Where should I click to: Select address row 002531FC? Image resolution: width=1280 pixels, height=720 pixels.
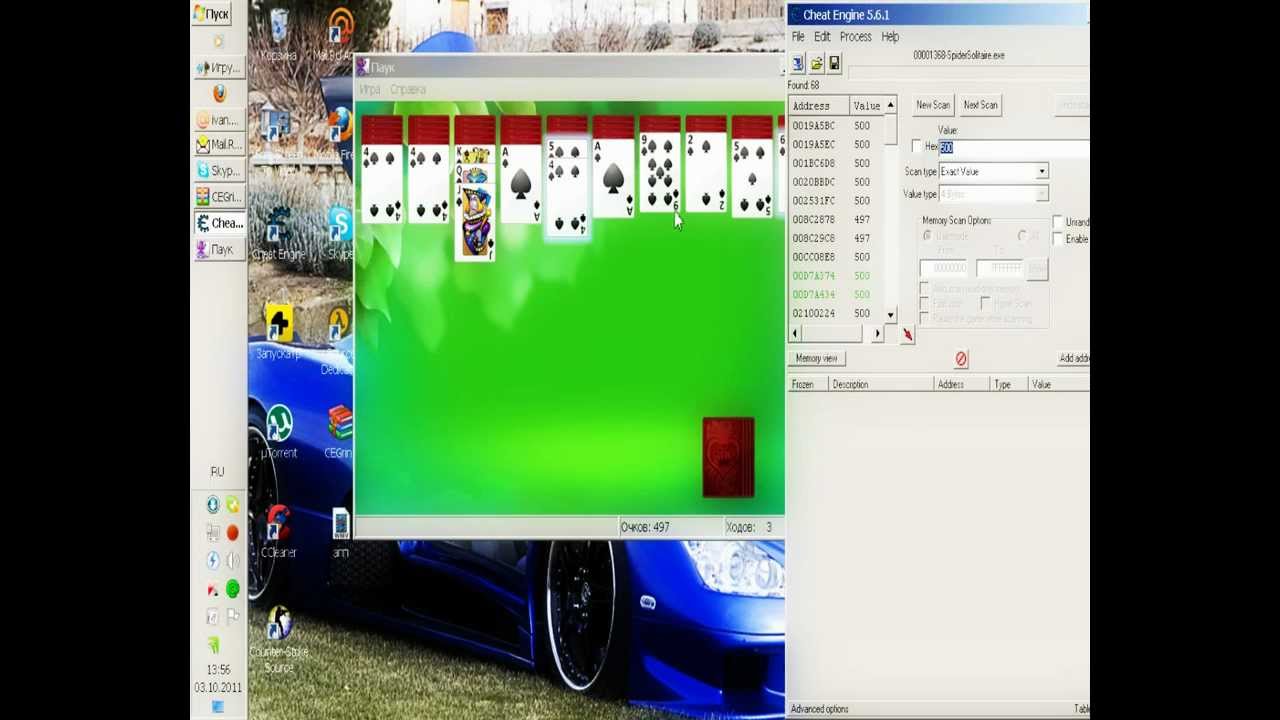[837, 201]
